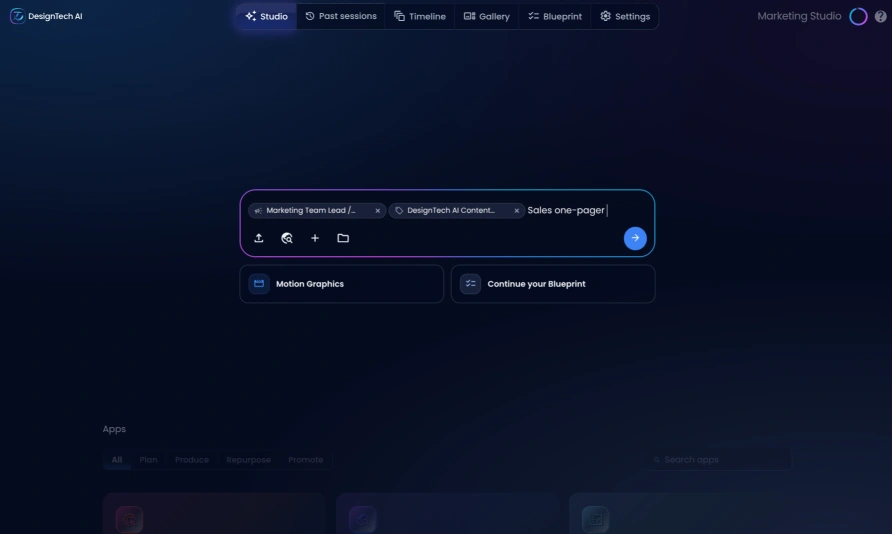Open the help question mark icon
Screen dimensions: 892x534
pyautogui.click(x=880, y=16)
